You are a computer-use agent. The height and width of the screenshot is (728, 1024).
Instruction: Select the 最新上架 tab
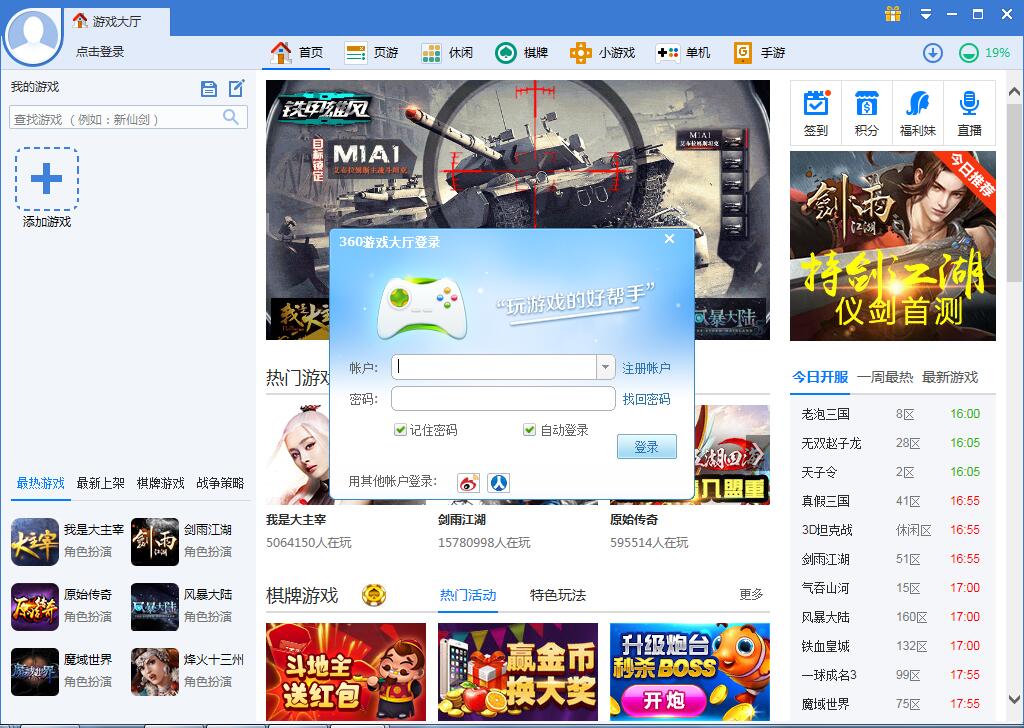click(101, 483)
